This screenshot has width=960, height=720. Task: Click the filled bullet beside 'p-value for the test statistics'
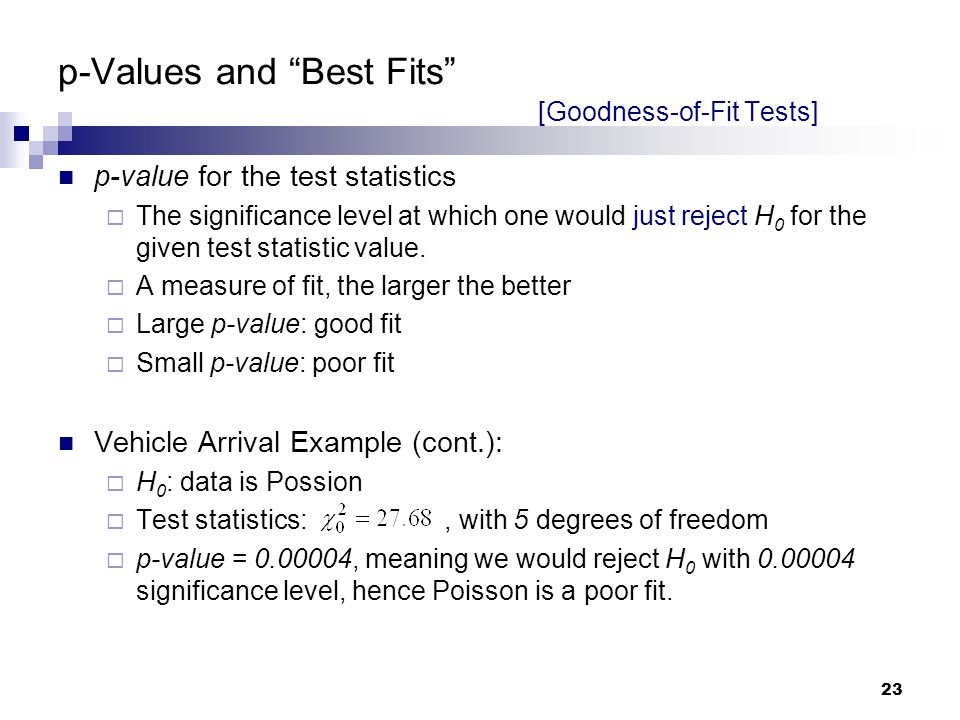tap(66, 178)
